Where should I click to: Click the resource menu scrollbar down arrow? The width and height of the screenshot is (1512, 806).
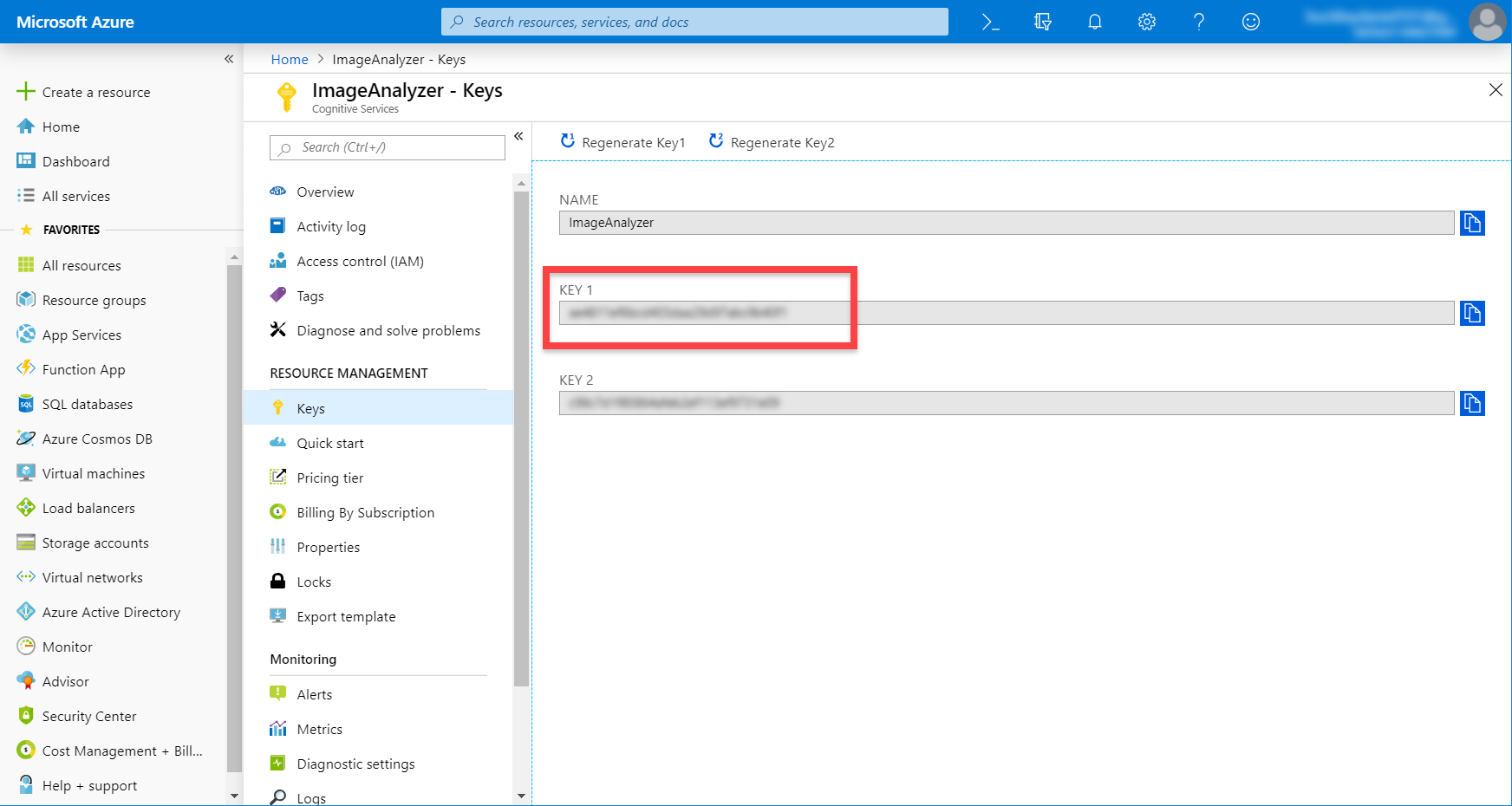(x=521, y=796)
